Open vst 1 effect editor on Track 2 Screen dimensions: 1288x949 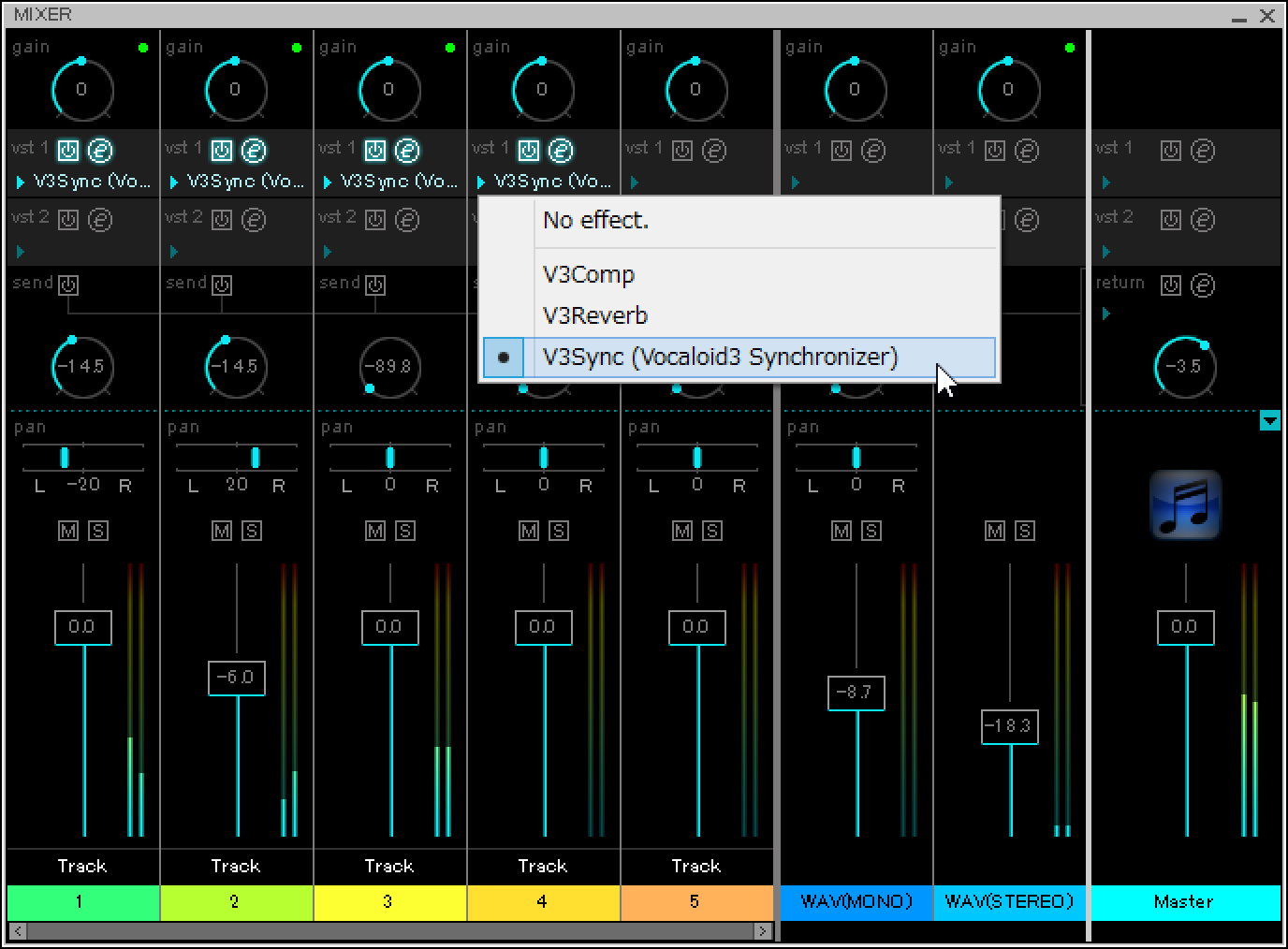pyautogui.click(x=254, y=150)
